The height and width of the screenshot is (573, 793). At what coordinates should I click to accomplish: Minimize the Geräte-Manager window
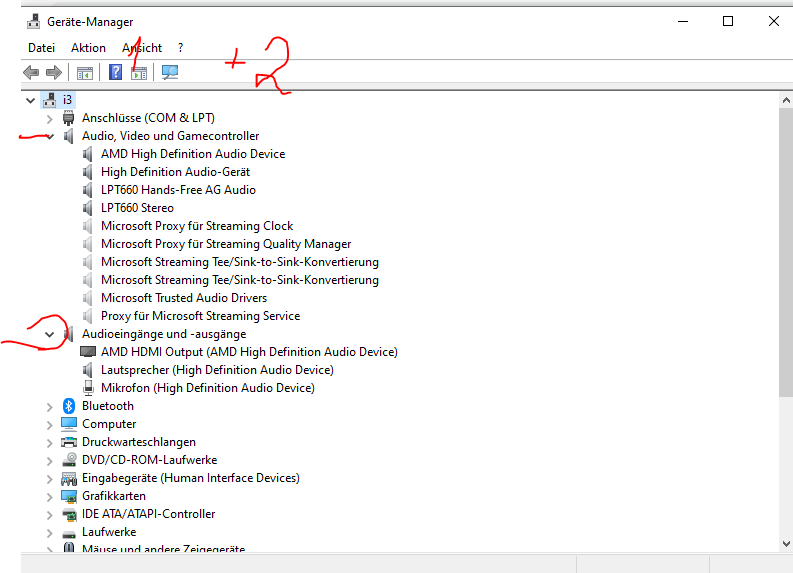click(683, 21)
